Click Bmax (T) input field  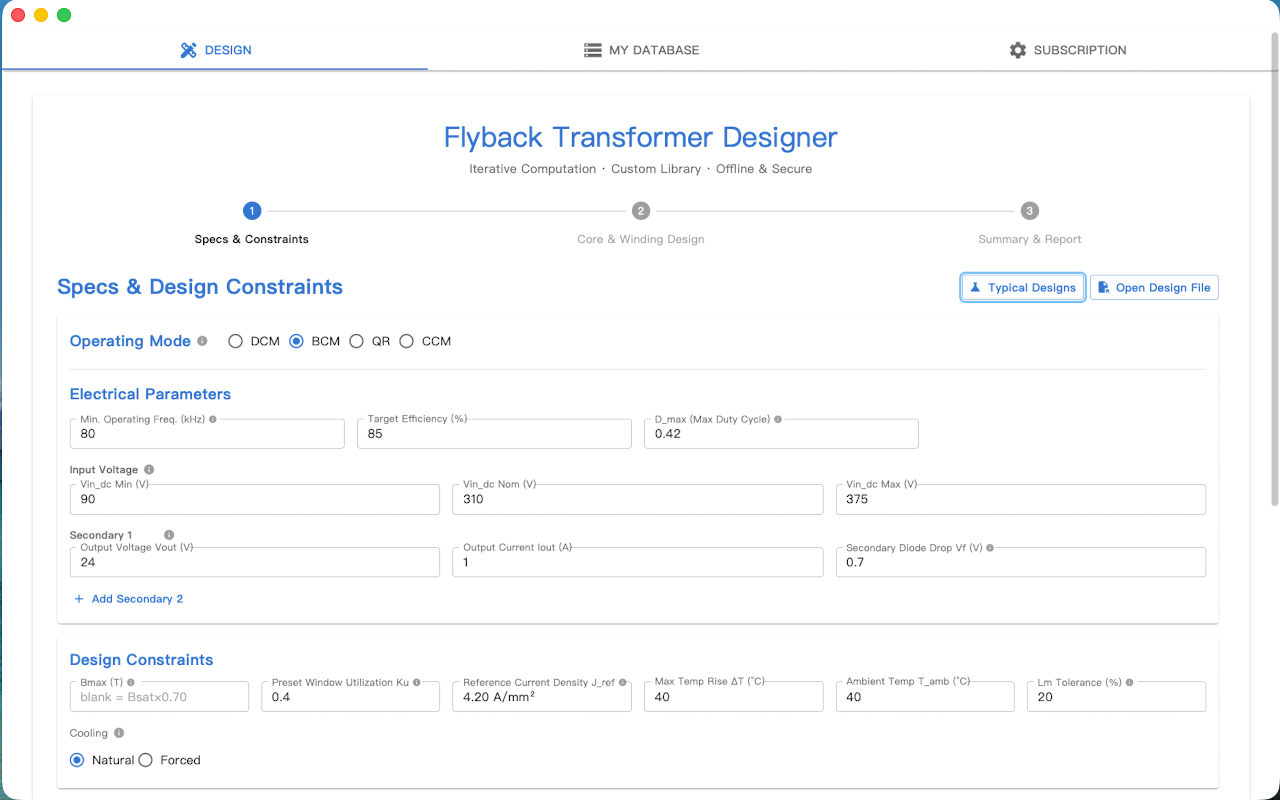coord(159,697)
